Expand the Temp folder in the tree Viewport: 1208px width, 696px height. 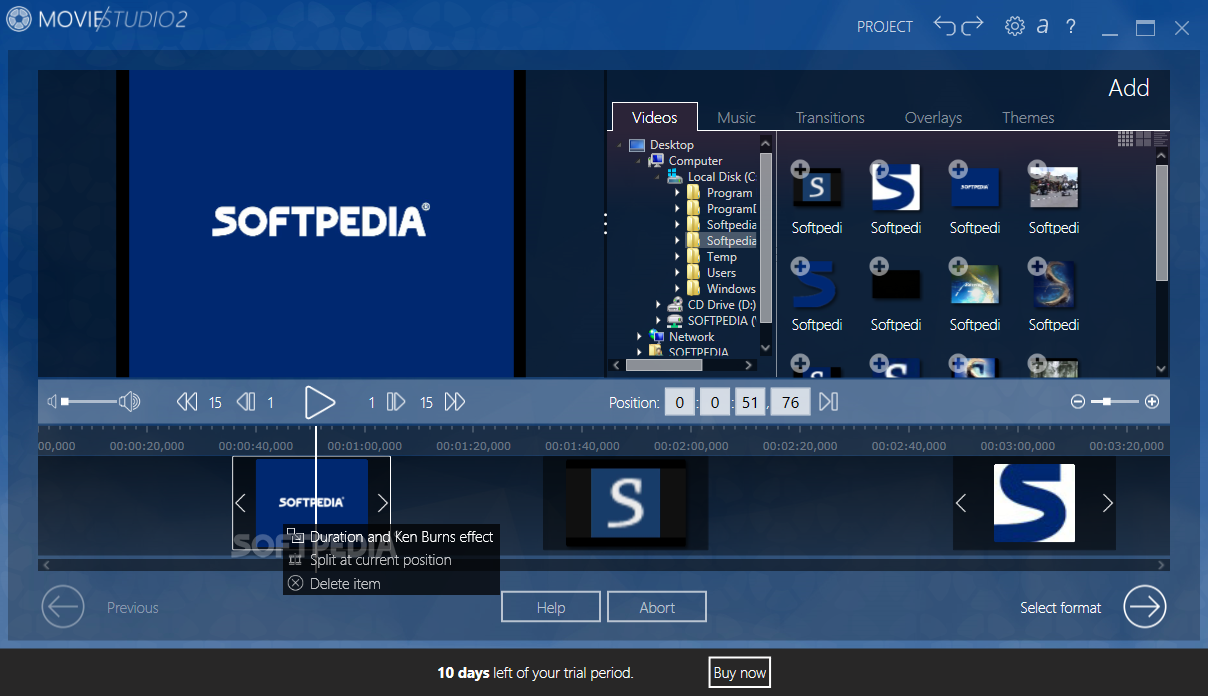coord(677,257)
